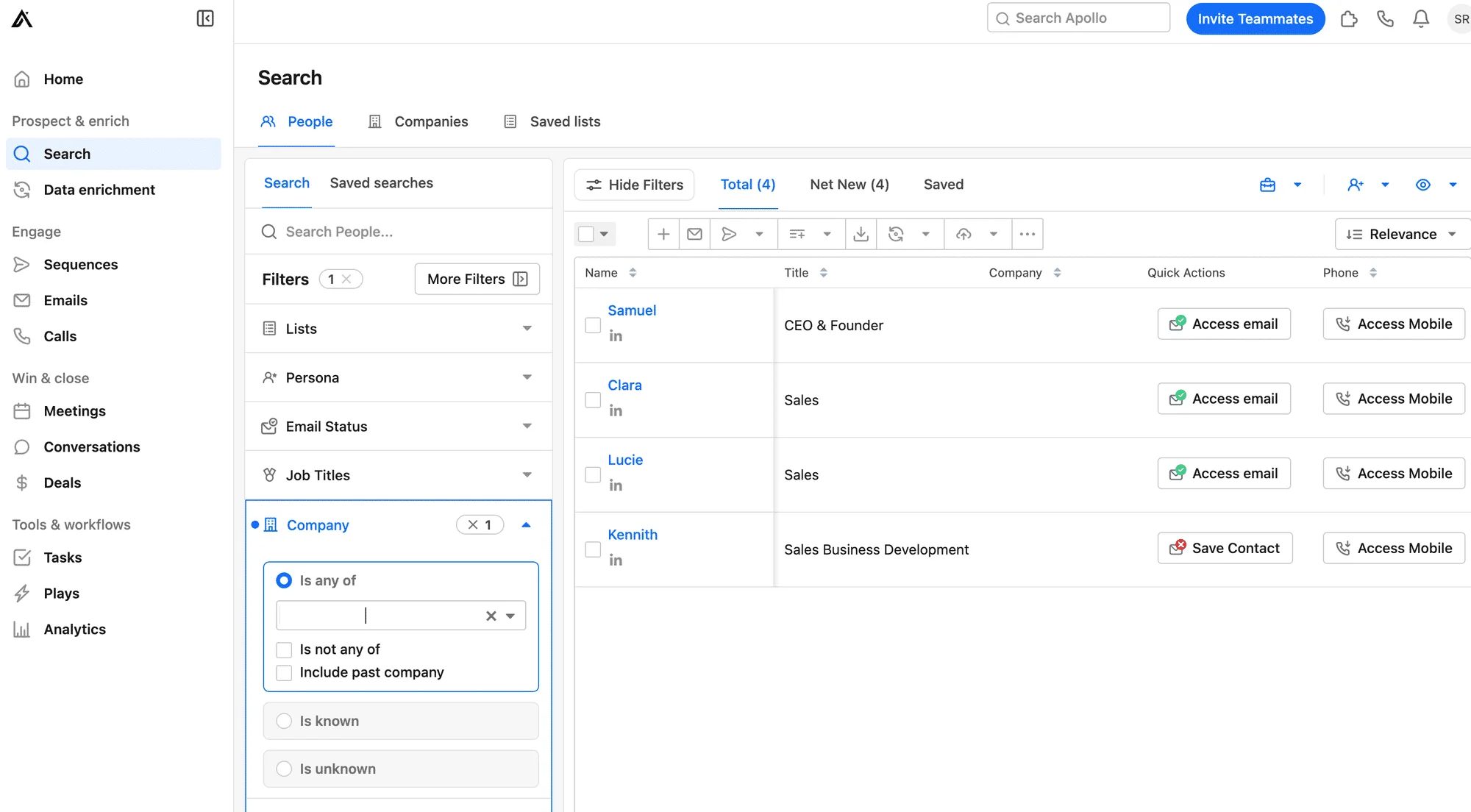Expand the Email Status filter

(398, 426)
